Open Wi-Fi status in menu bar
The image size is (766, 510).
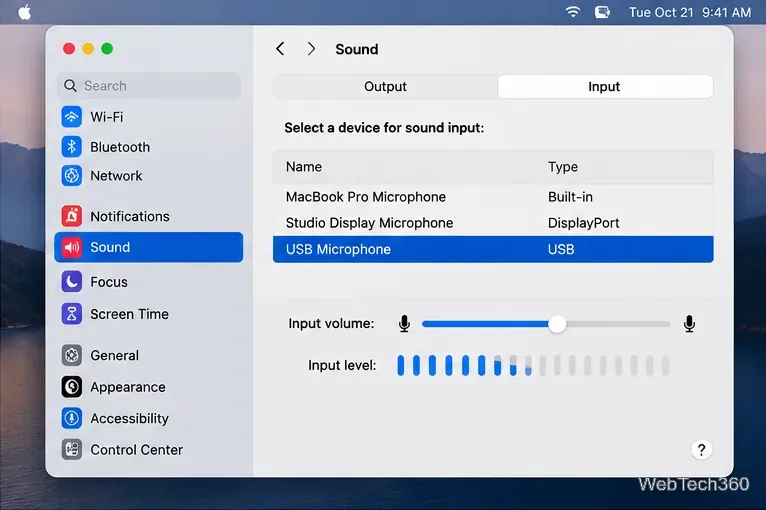[x=573, y=12]
